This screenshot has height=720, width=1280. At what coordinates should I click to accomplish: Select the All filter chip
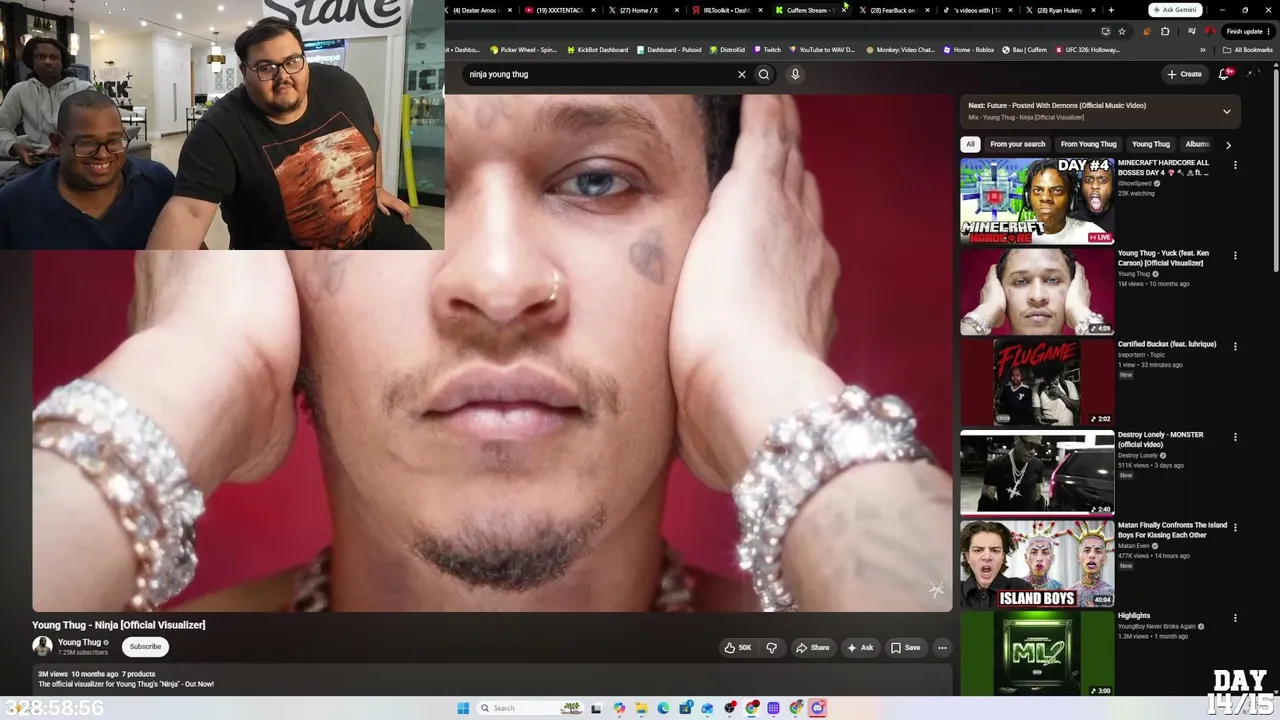[970, 144]
